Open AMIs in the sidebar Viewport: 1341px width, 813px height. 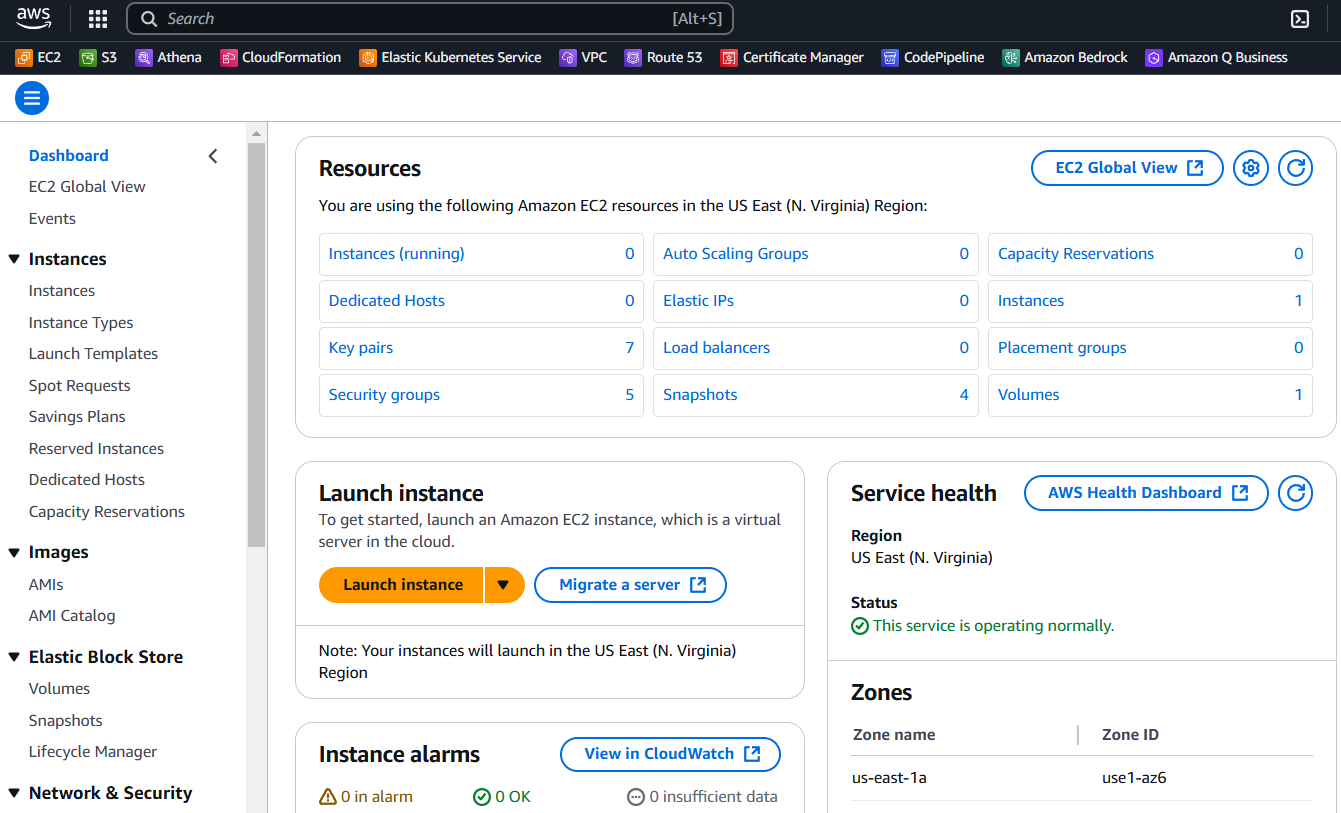click(x=46, y=585)
